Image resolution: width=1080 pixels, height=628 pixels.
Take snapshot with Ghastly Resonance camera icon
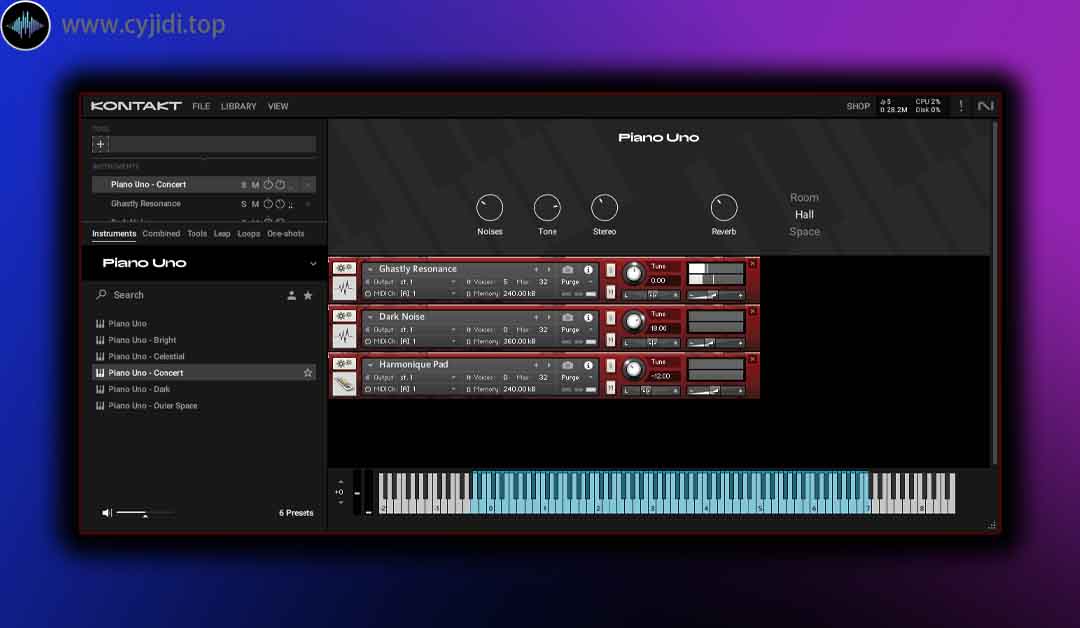(568, 269)
